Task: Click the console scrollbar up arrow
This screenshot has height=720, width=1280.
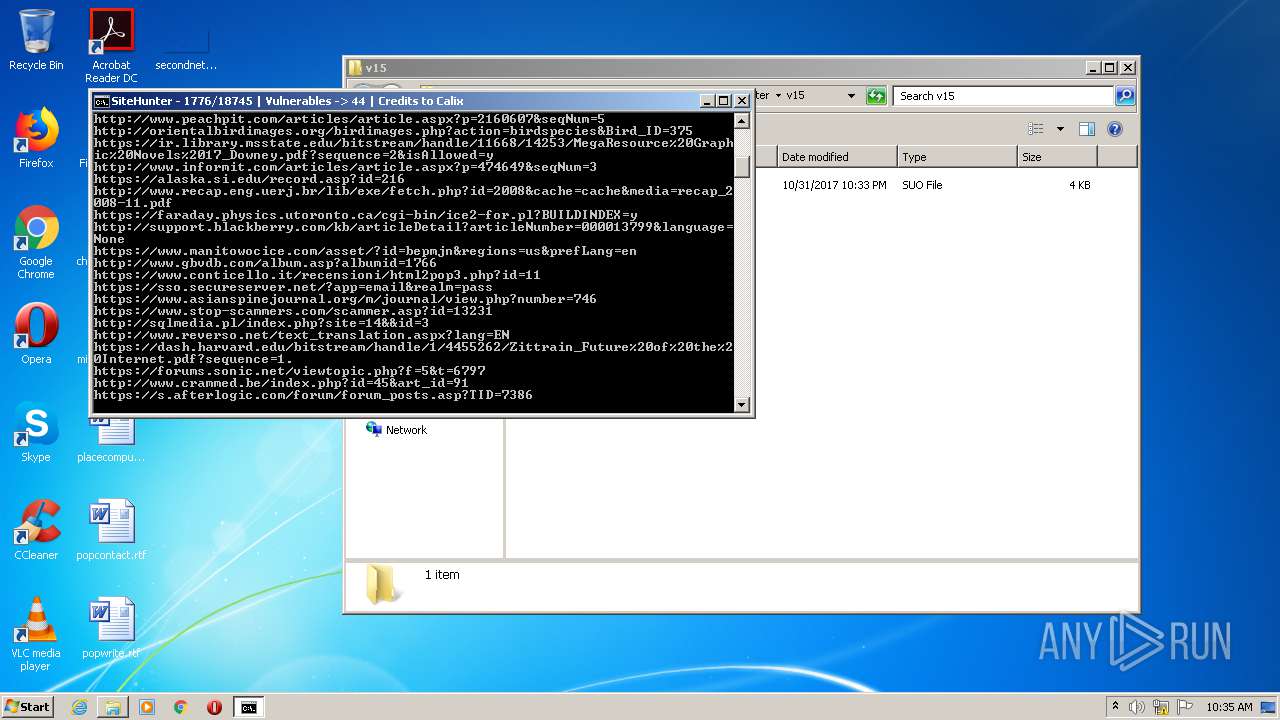Action: [x=742, y=121]
